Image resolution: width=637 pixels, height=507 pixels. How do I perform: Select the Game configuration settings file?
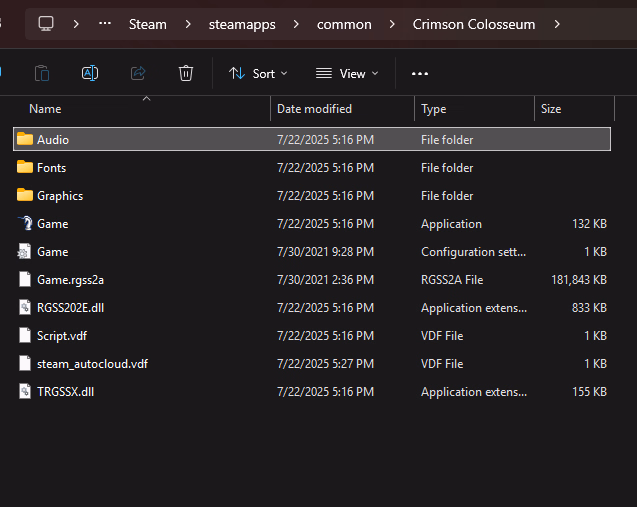pyautogui.click(x=312, y=251)
